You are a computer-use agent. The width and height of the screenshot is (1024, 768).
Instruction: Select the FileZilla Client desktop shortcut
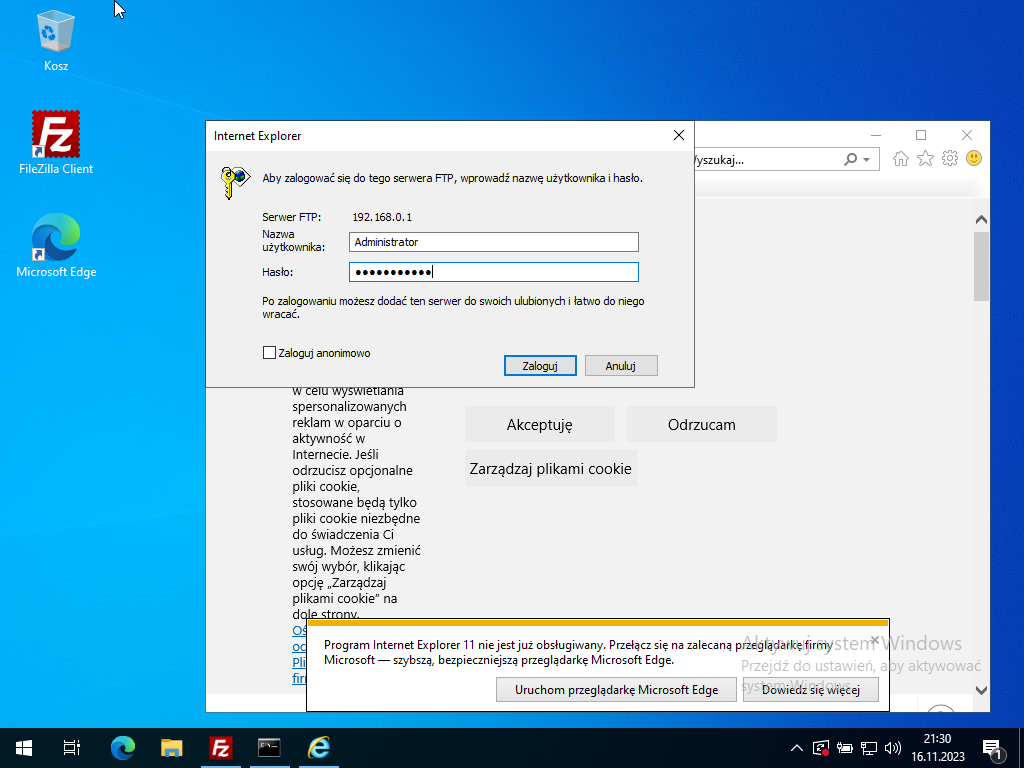(x=56, y=142)
